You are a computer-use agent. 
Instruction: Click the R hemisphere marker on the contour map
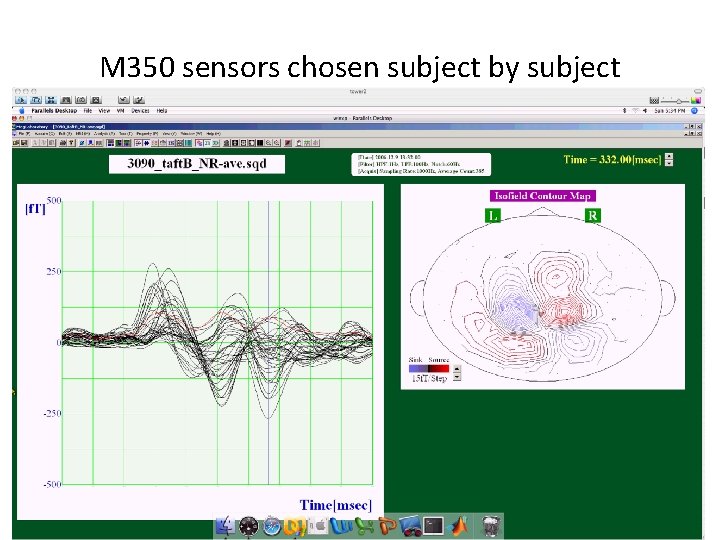[x=592, y=216]
